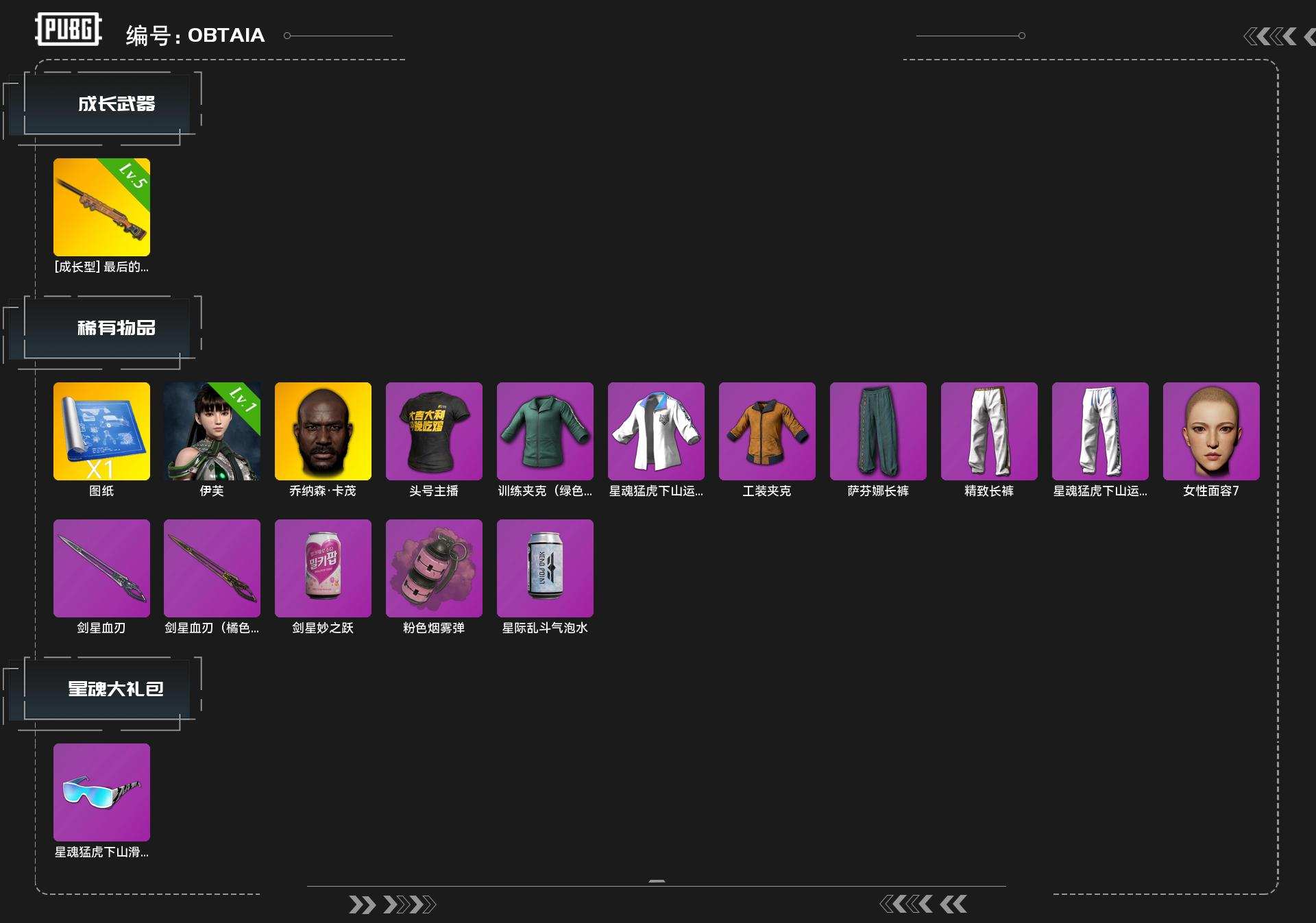Click the 编号: OBTAIA code text

pos(195,35)
